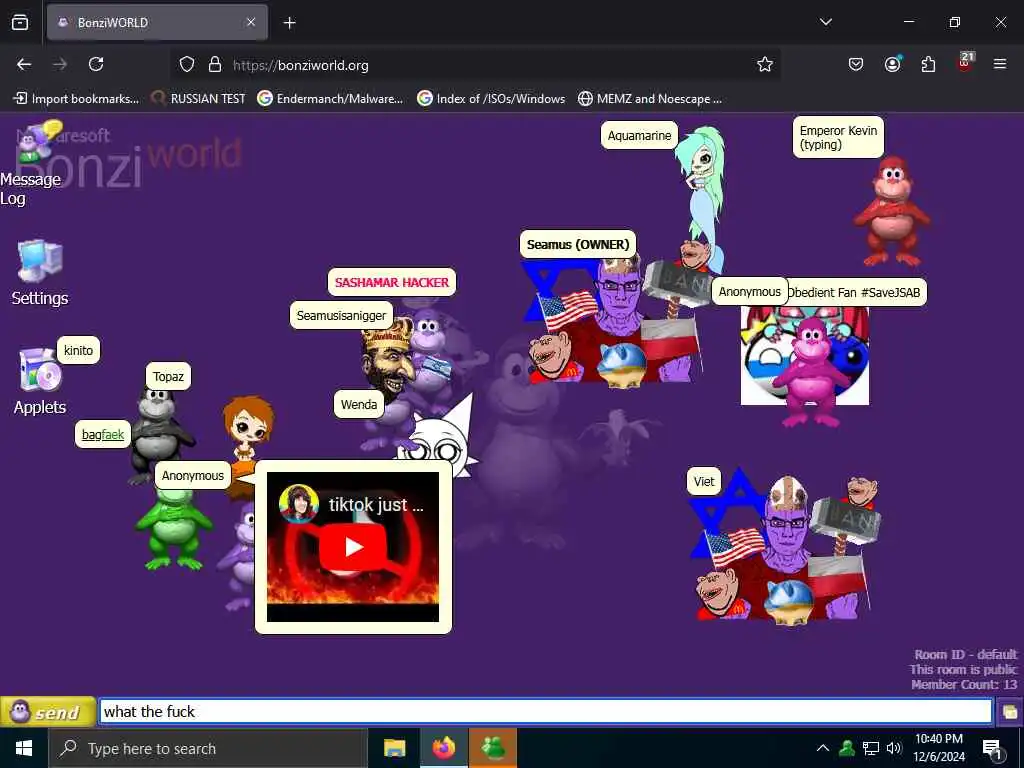The image size is (1024, 768).
Task: Open a new browser tab
Action: pyautogui.click(x=289, y=23)
